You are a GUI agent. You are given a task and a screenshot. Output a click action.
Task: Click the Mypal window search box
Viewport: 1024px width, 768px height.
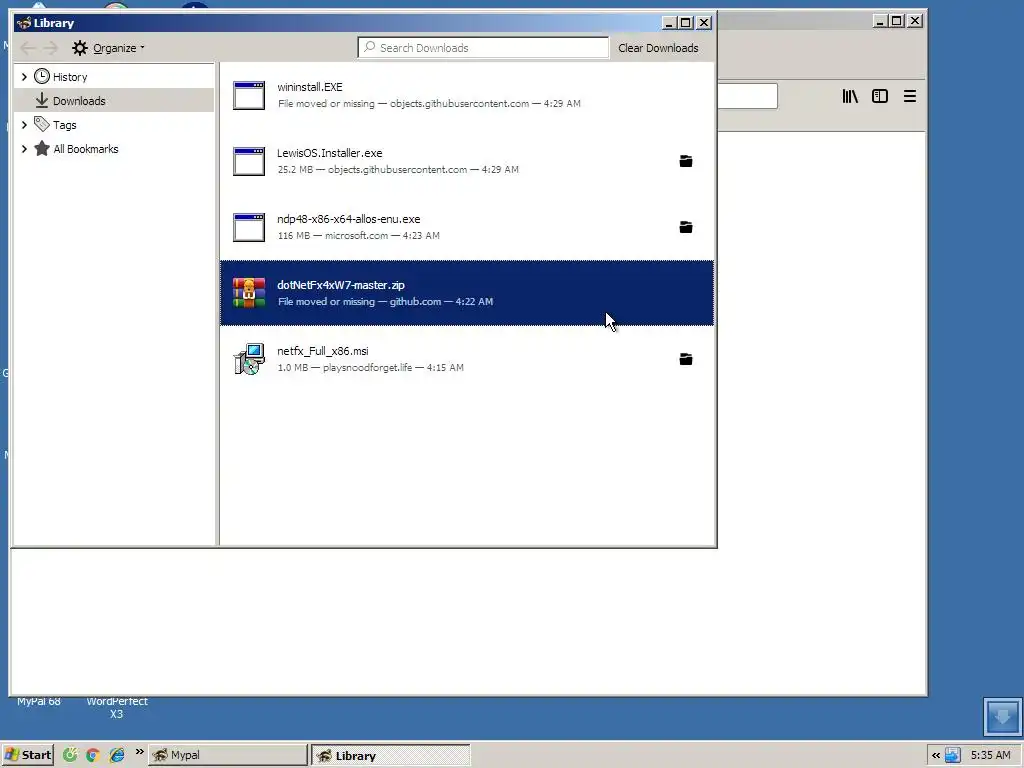pyautogui.click(x=747, y=96)
